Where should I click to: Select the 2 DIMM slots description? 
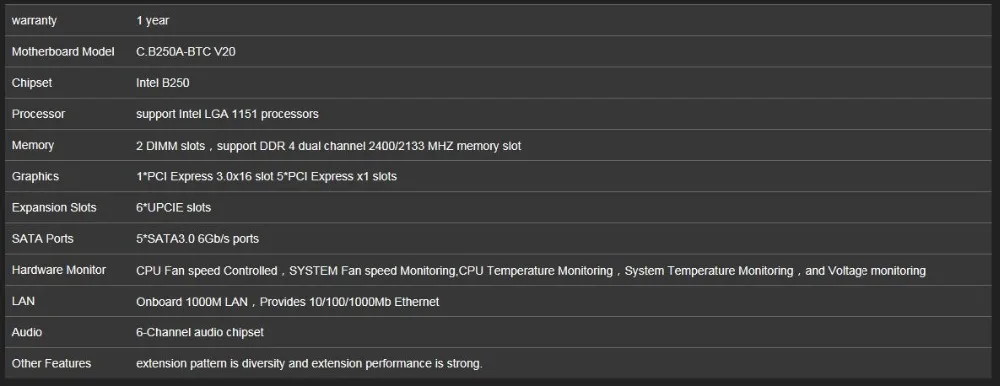click(328, 146)
